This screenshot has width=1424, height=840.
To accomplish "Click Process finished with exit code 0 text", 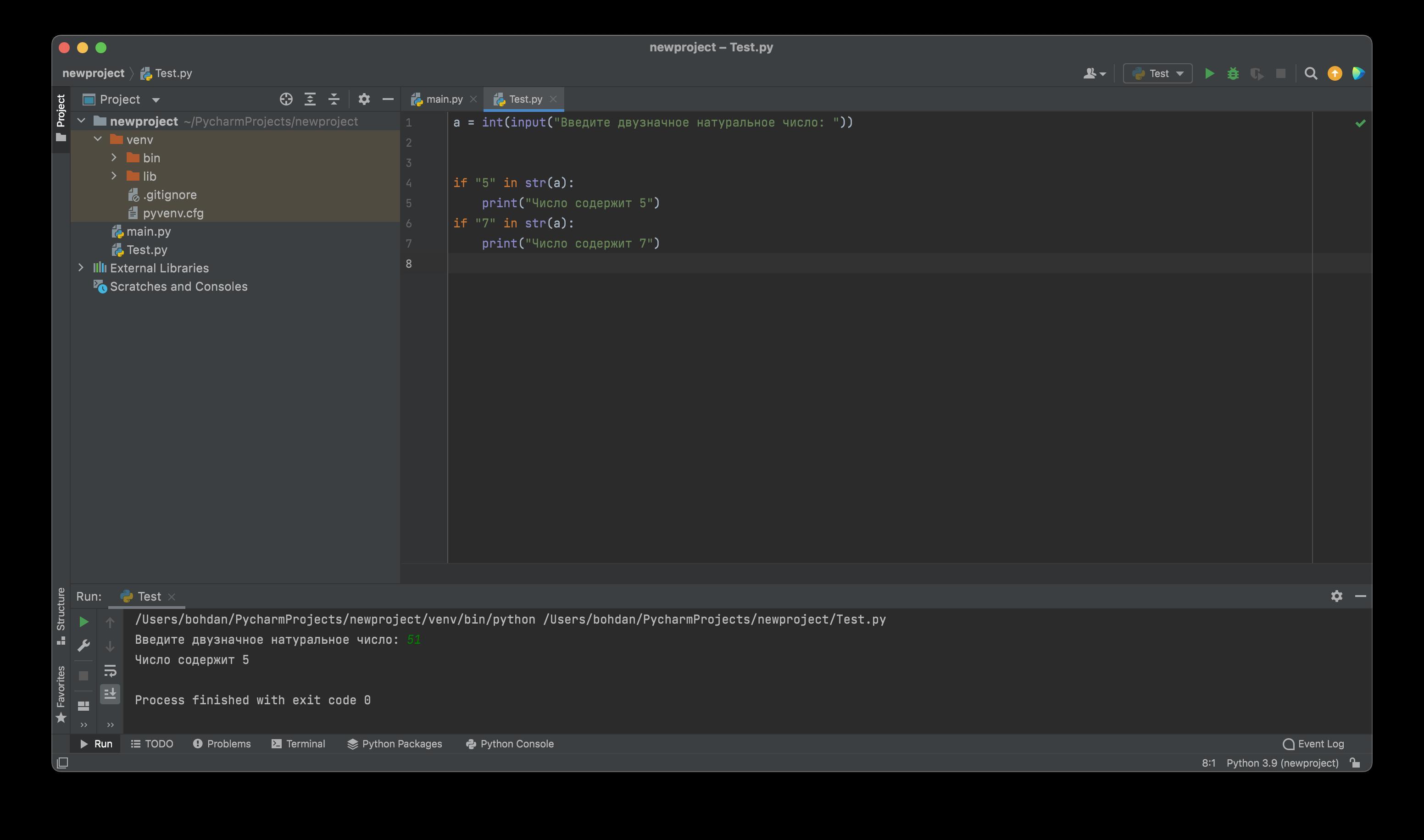I will 252,700.
